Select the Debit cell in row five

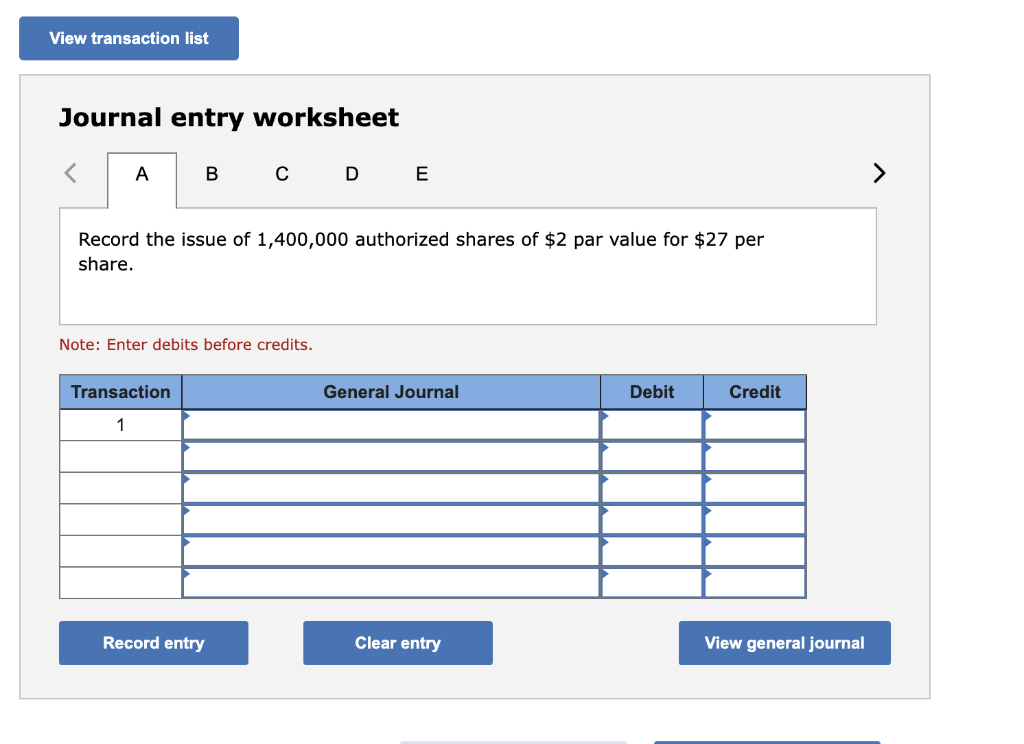pos(652,551)
